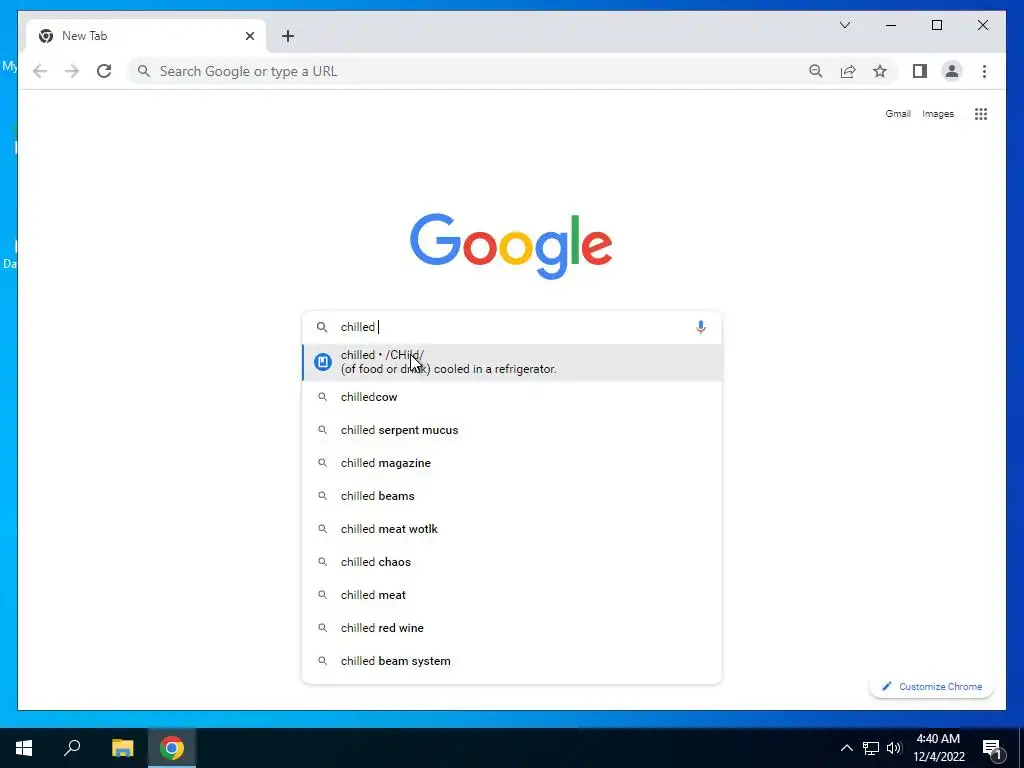
Task: Select the chilled chaos suggestion
Action: pos(511,562)
